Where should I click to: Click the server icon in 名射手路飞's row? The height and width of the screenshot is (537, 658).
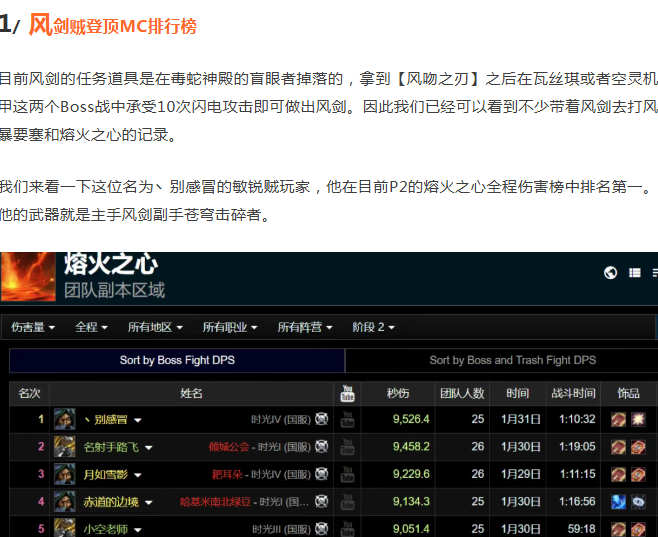click(321, 446)
